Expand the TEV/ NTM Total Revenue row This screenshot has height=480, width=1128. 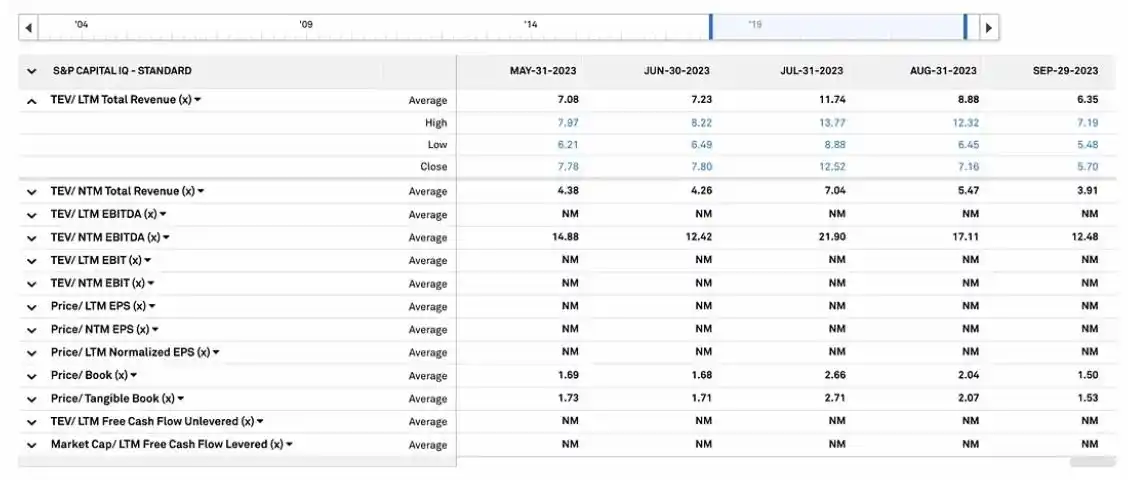pos(32,192)
